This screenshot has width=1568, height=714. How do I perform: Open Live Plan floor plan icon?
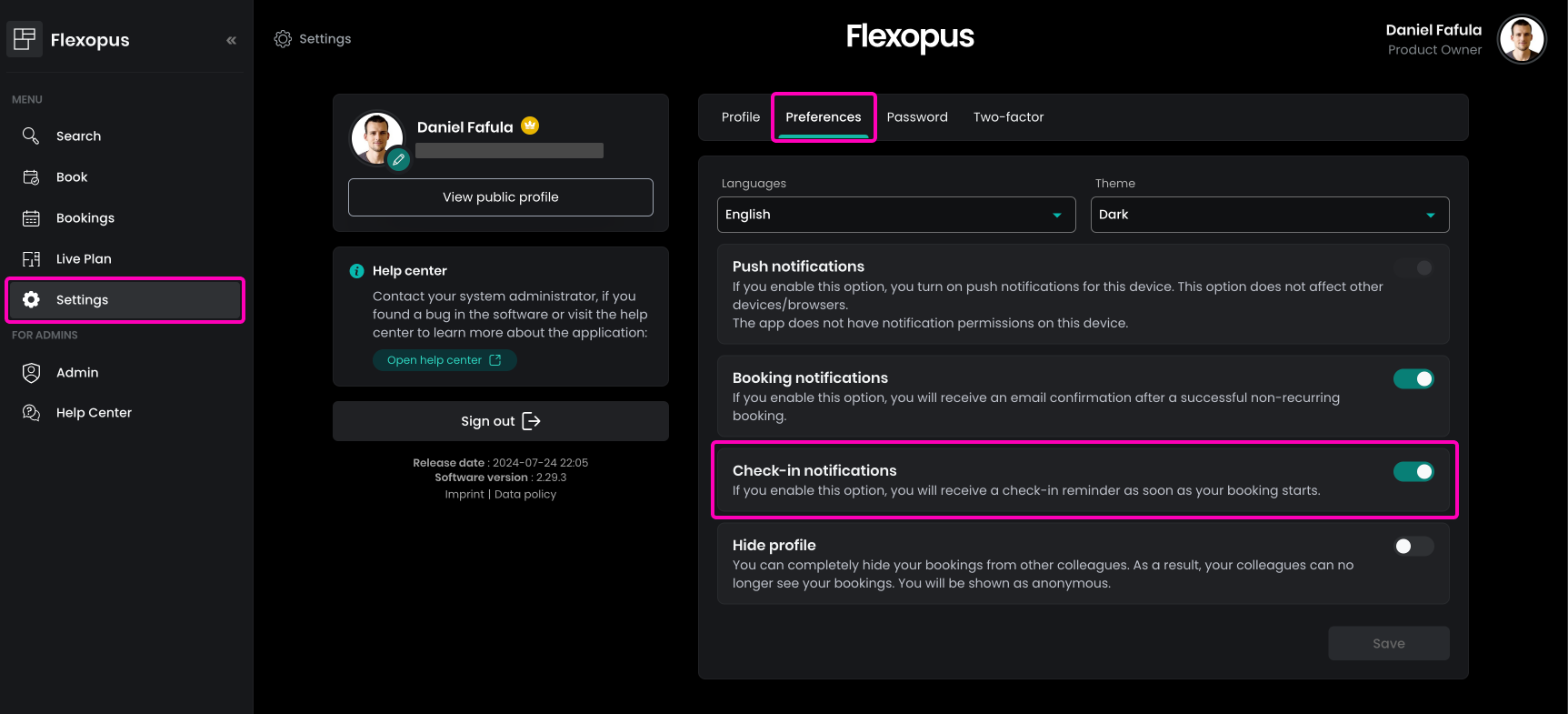31,259
